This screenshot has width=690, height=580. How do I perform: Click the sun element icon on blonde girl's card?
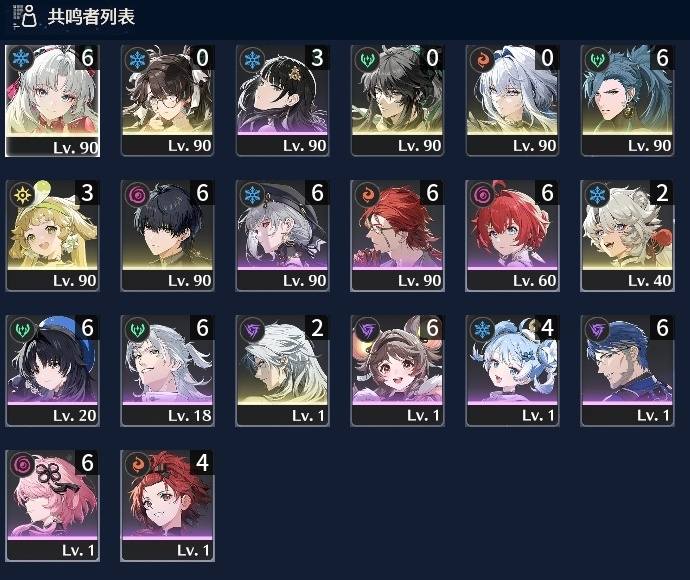pyautogui.click(x=22, y=194)
